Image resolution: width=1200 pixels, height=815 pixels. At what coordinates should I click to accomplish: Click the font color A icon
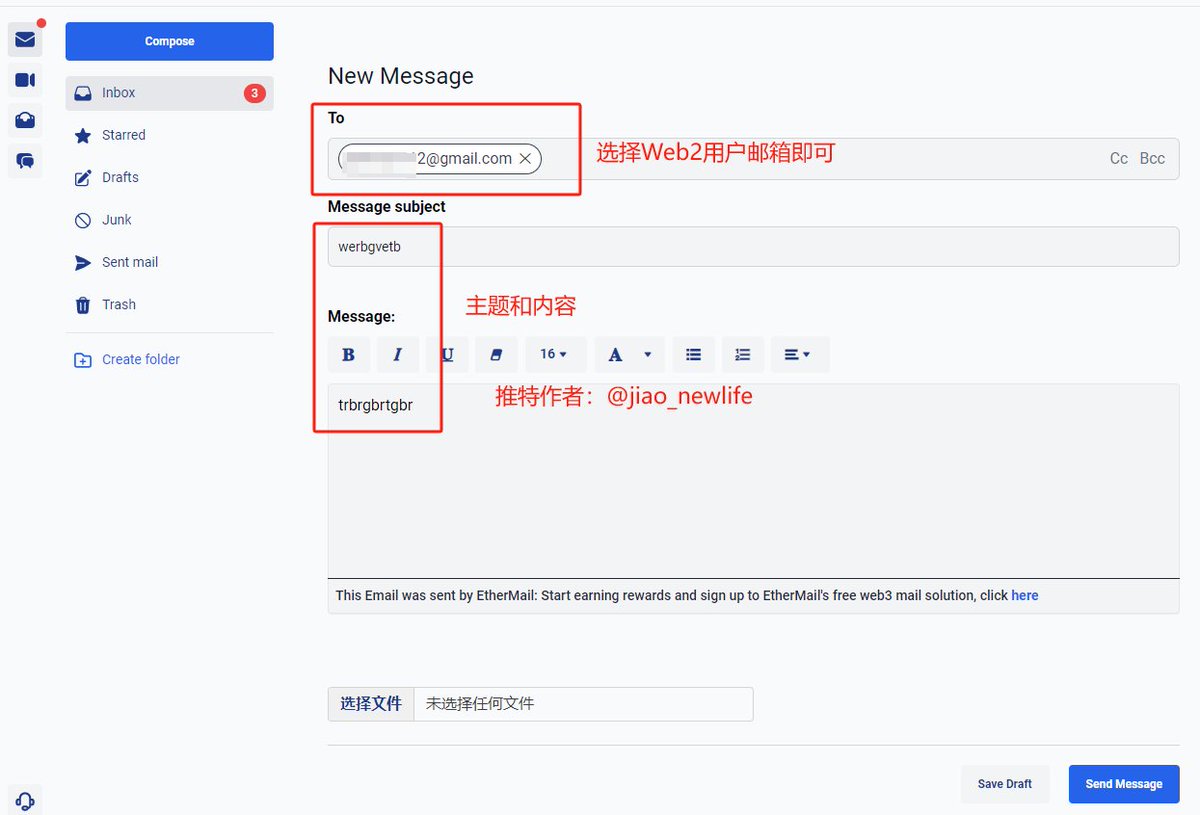(615, 354)
